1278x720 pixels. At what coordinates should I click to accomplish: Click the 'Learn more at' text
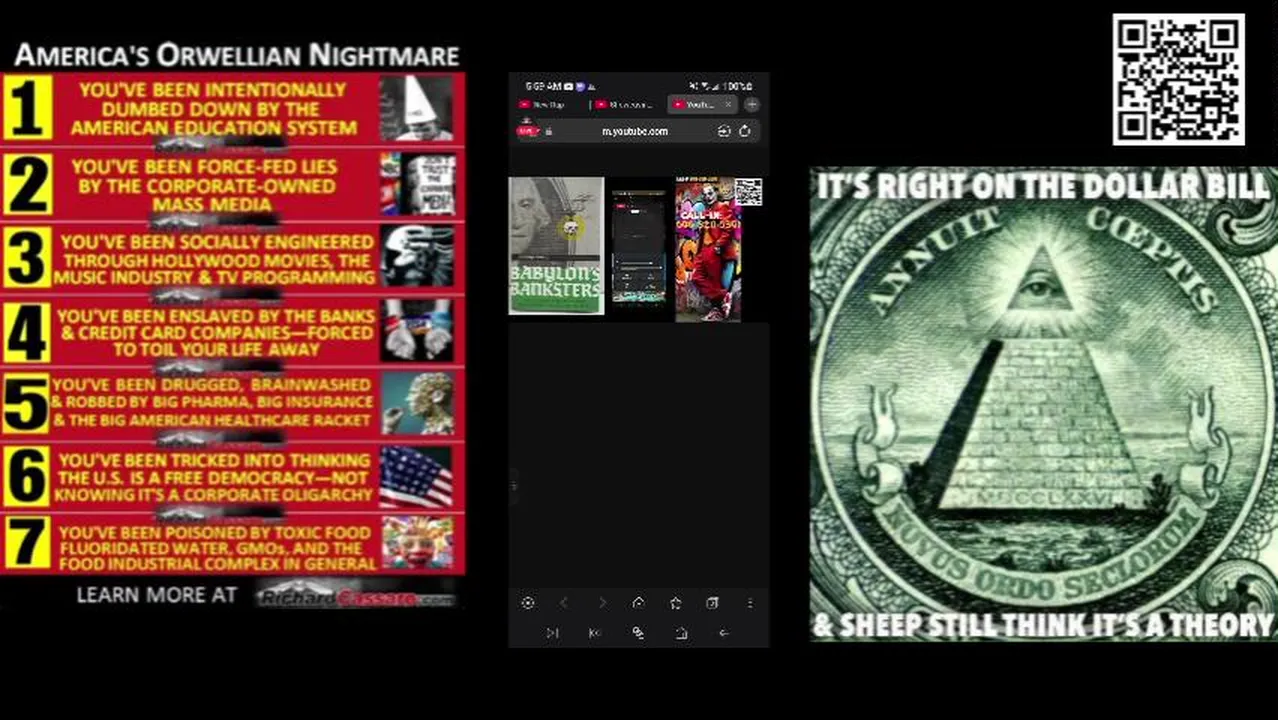[x=157, y=595]
